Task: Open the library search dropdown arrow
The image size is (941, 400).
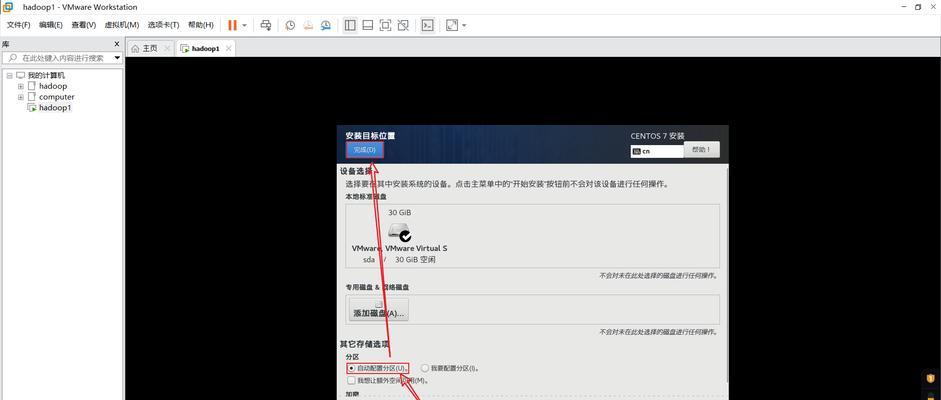Action: pyautogui.click(x=117, y=58)
